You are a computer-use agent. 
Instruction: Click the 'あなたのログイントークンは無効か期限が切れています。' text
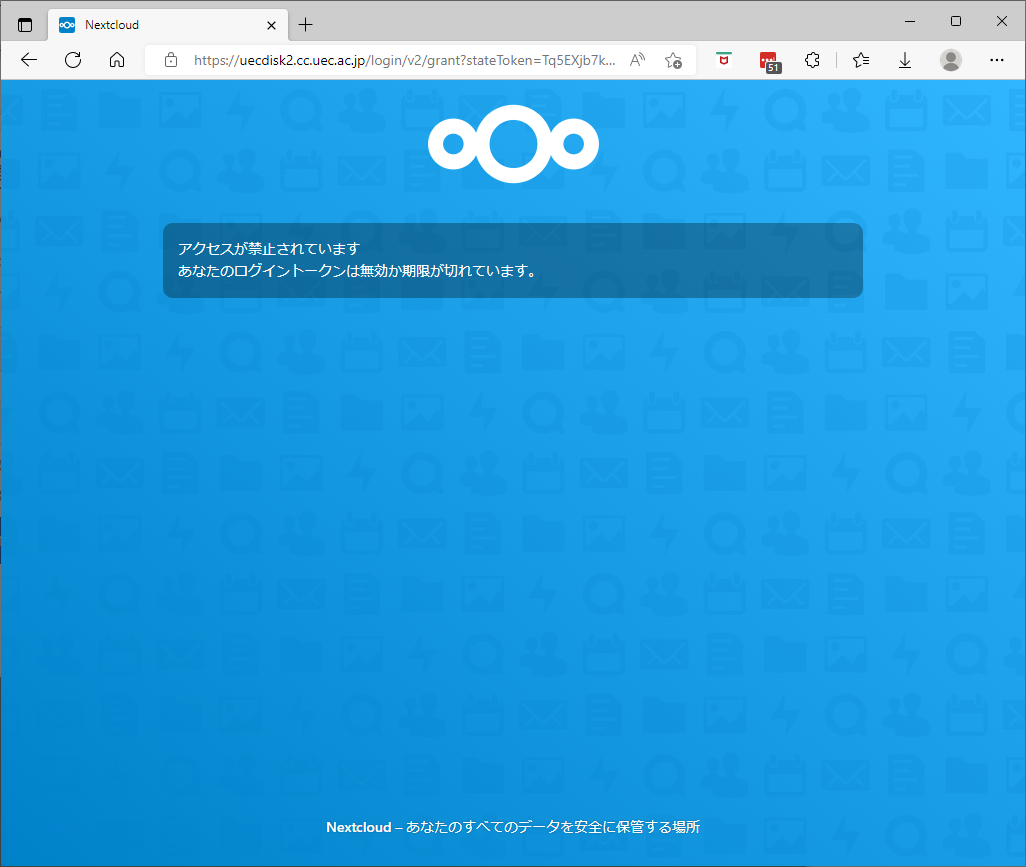pos(358,271)
